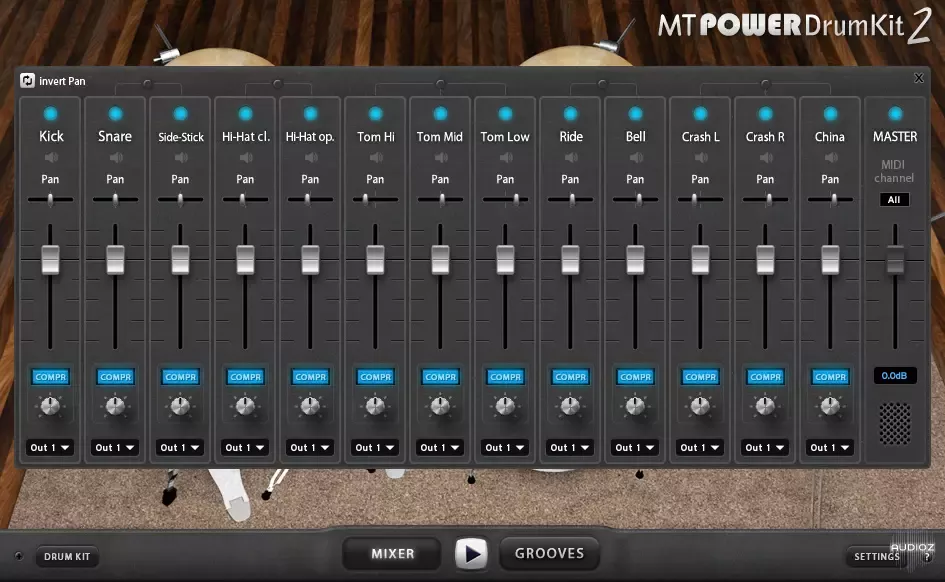
Task: Mute the Hi-Hat cl. speaker icon
Action: pos(246,157)
